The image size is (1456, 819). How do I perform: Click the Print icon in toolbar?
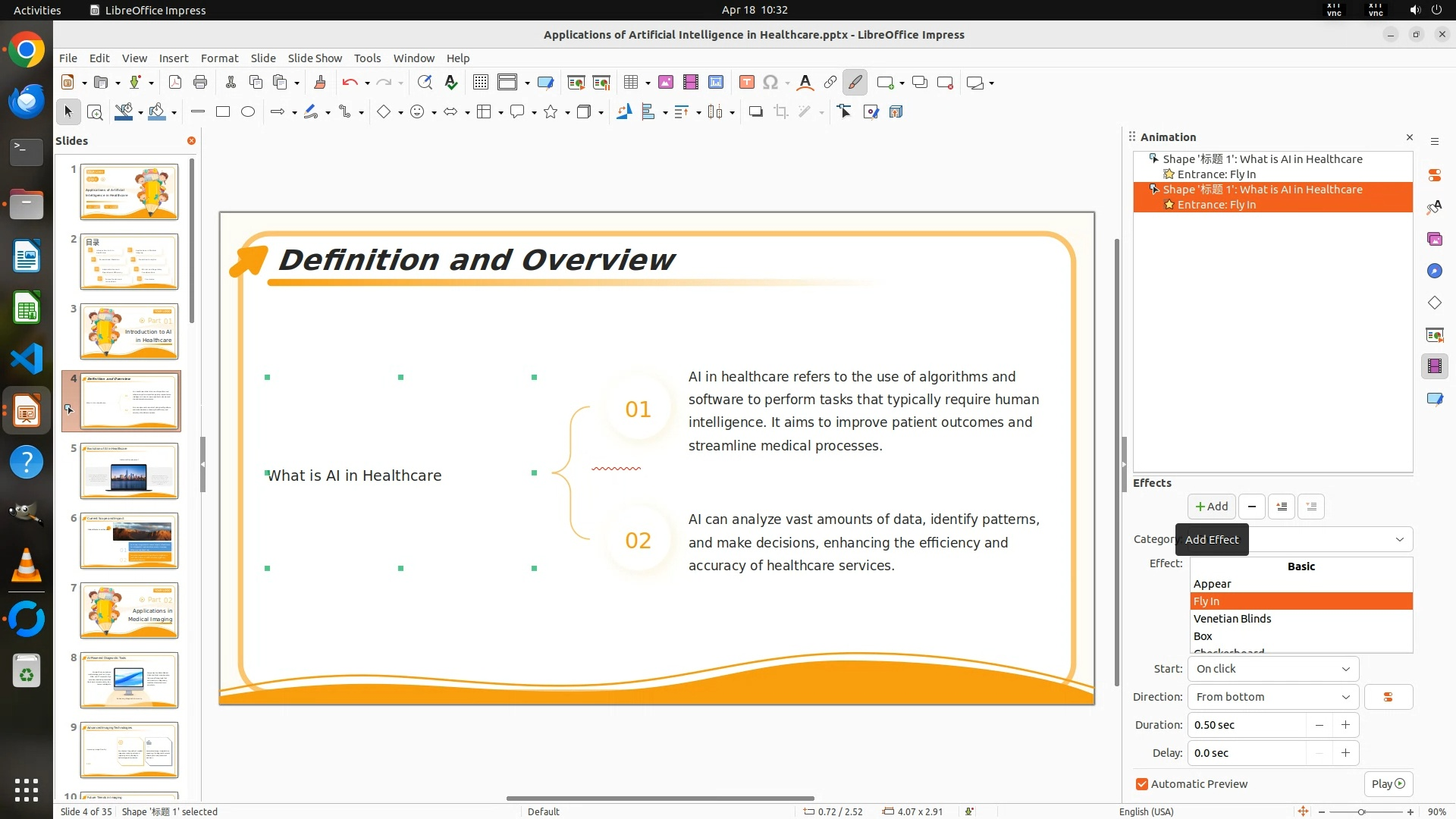coord(200,83)
